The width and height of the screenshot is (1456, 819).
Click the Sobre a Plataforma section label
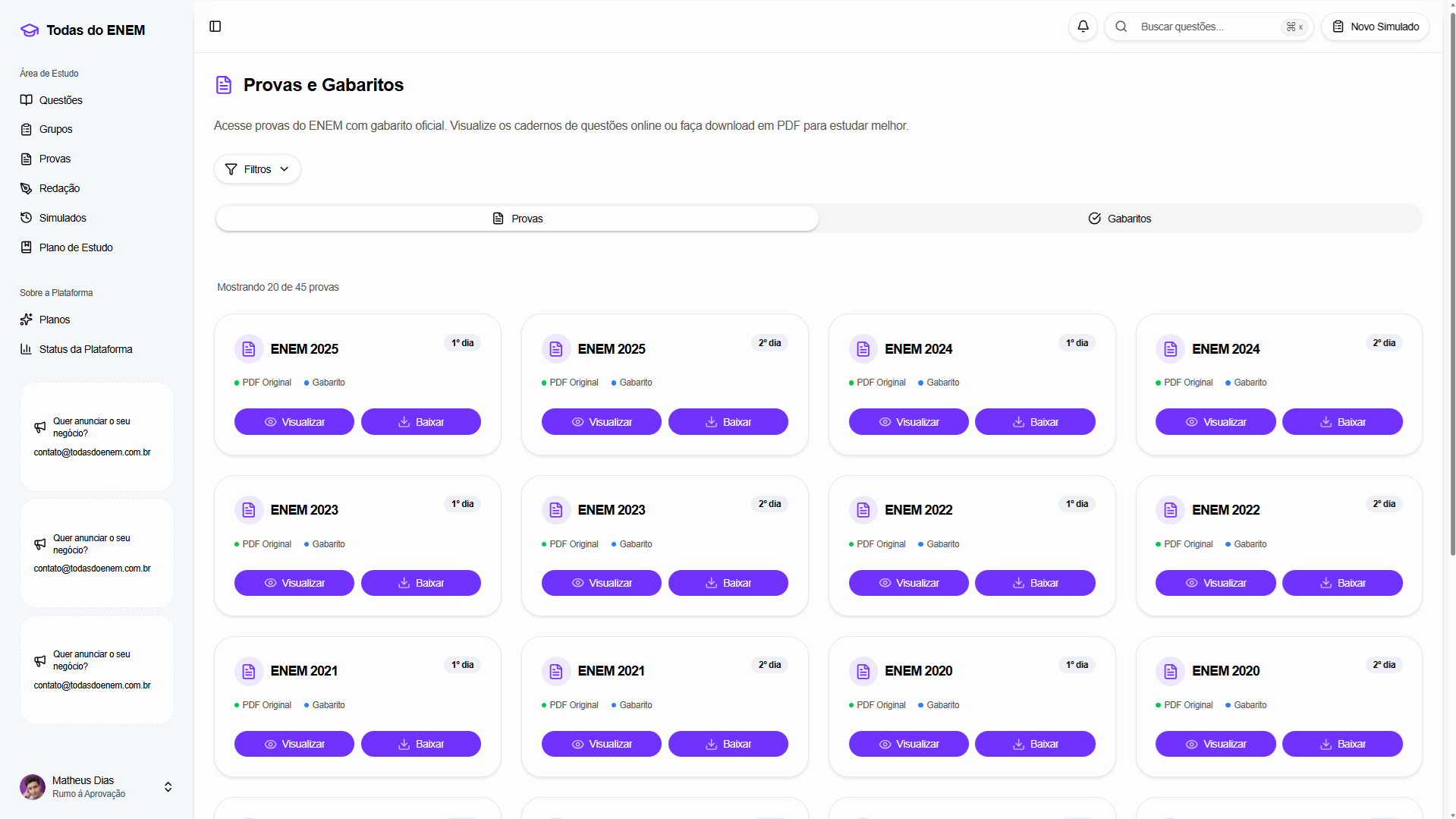[56, 293]
